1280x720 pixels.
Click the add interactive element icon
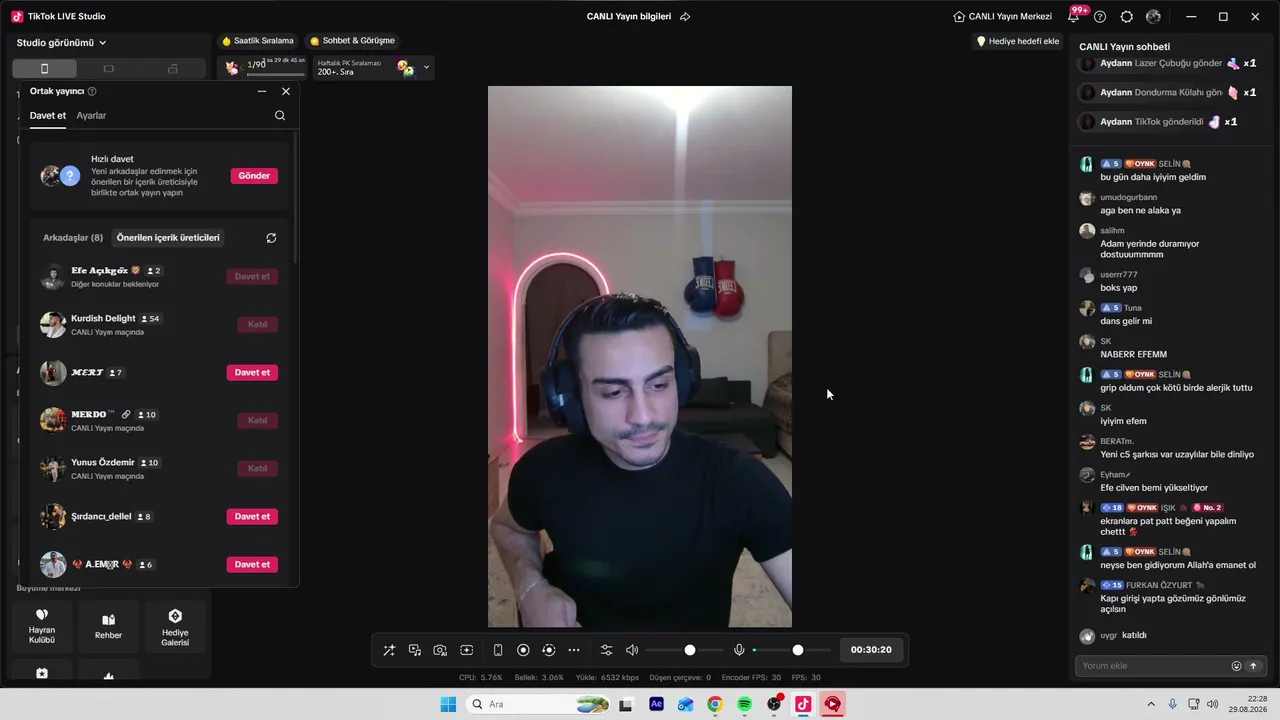[x=466, y=650]
